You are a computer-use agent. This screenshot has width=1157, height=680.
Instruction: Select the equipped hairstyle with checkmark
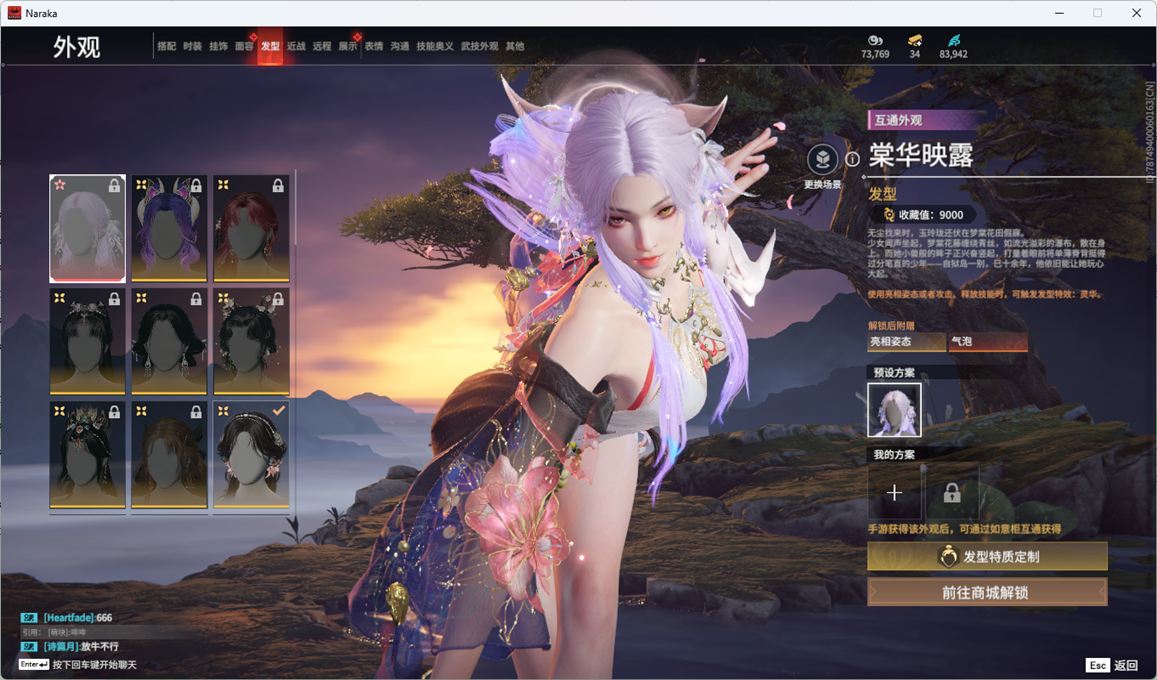tap(251, 455)
